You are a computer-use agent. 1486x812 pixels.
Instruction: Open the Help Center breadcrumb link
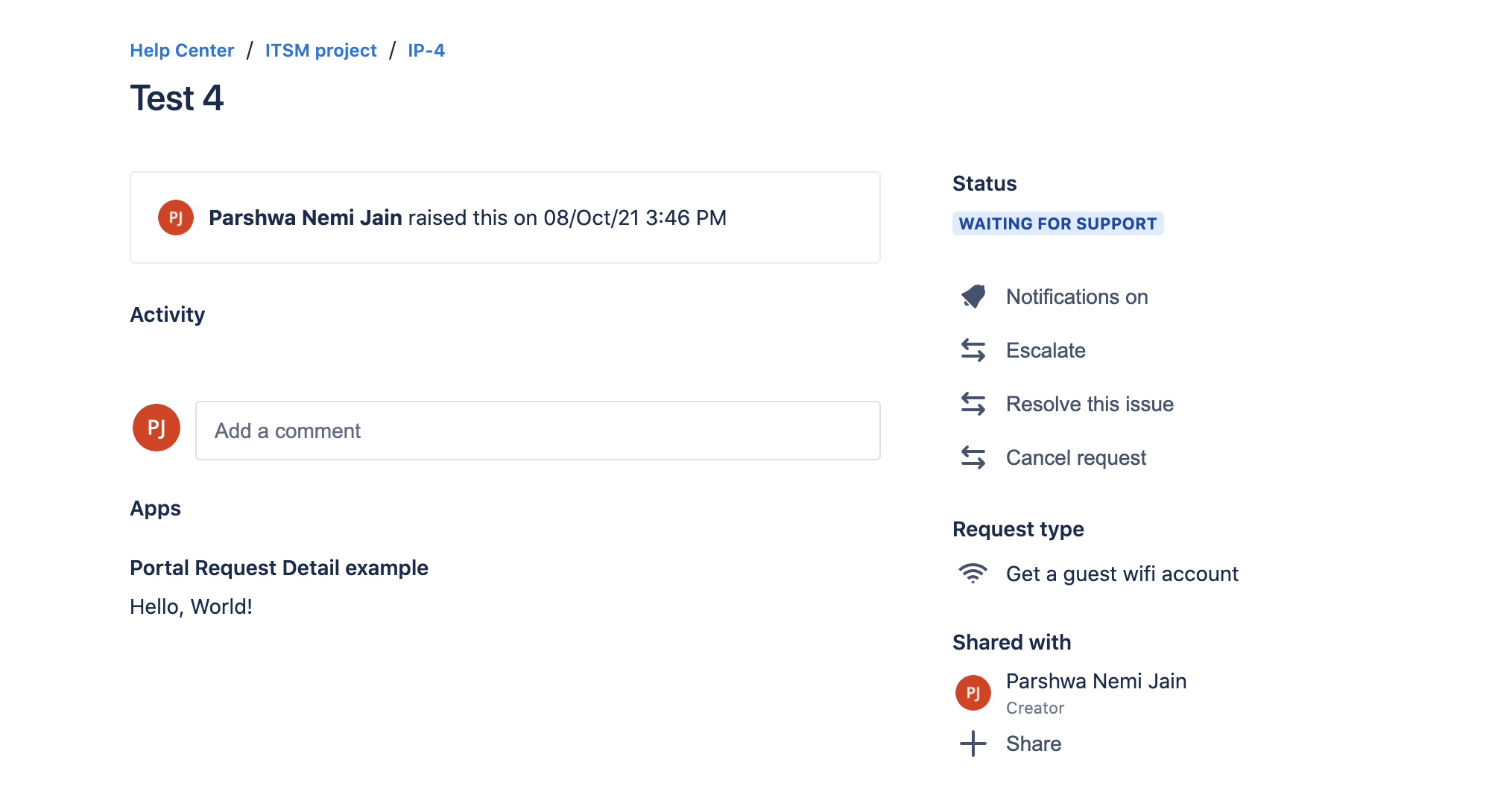point(182,51)
